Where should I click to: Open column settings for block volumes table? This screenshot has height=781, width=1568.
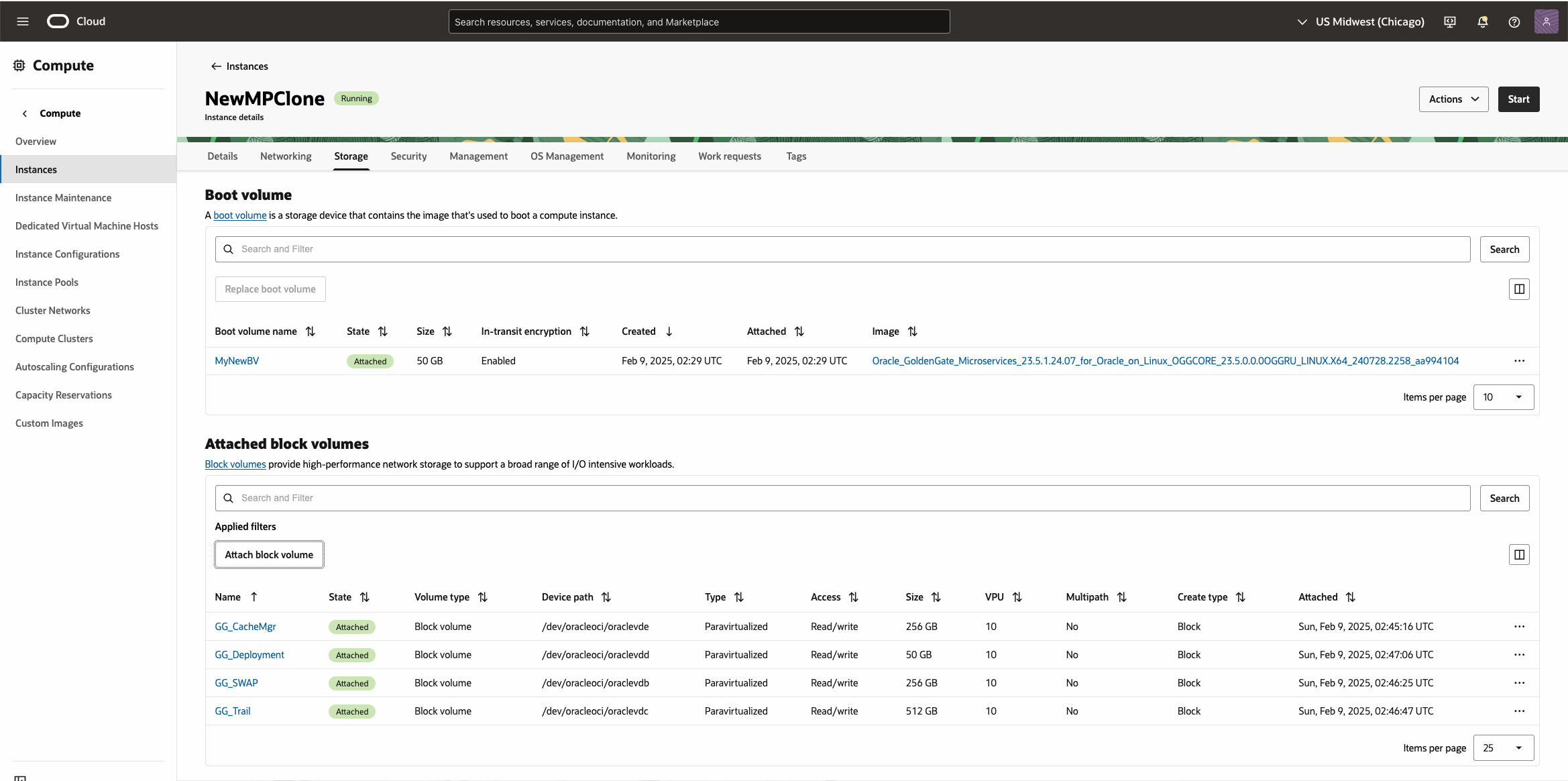pos(1519,555)
